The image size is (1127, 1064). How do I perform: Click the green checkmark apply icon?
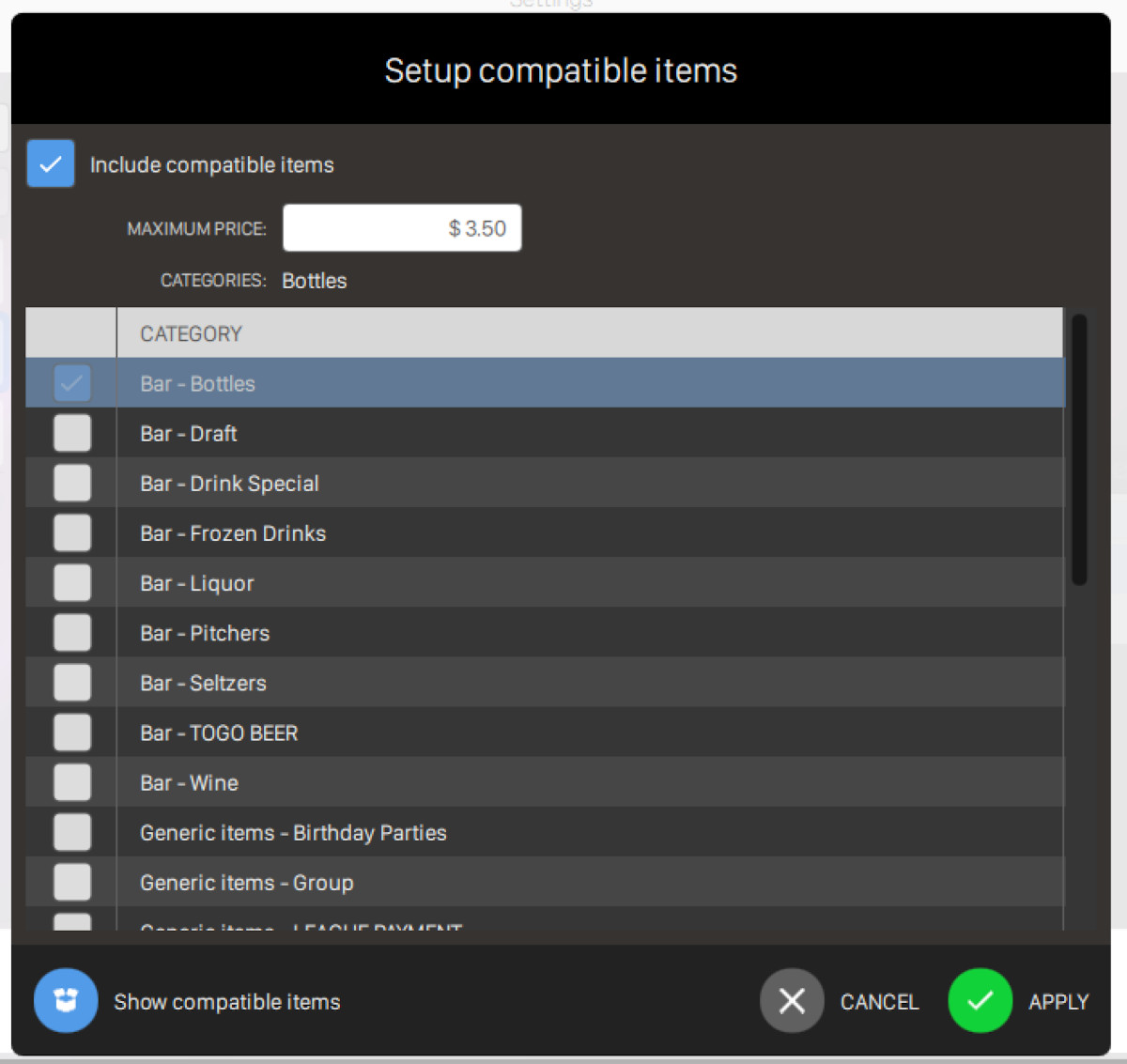click(x=980, y=1001)
